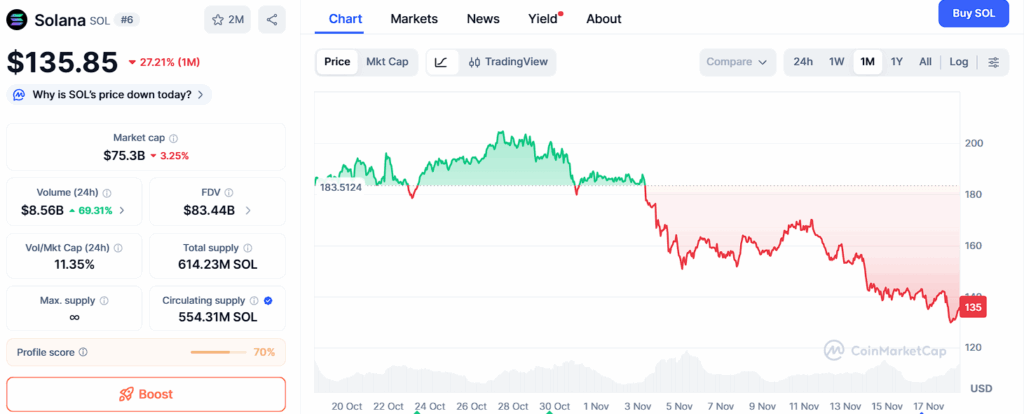Image resolution: width=1024 pixels, height=414 pixels.
Task: Click the Profile score progress bar
Action: click(217, 352)
